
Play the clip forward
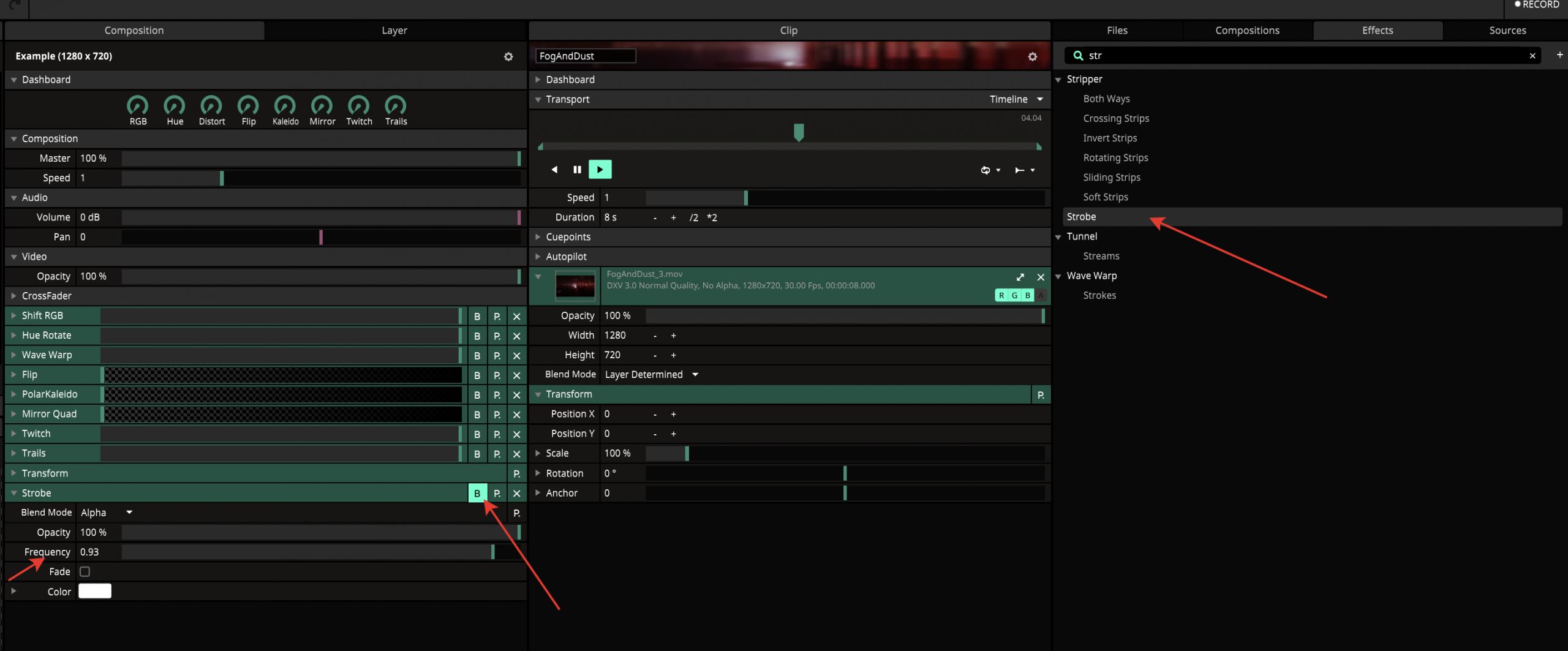600,170
